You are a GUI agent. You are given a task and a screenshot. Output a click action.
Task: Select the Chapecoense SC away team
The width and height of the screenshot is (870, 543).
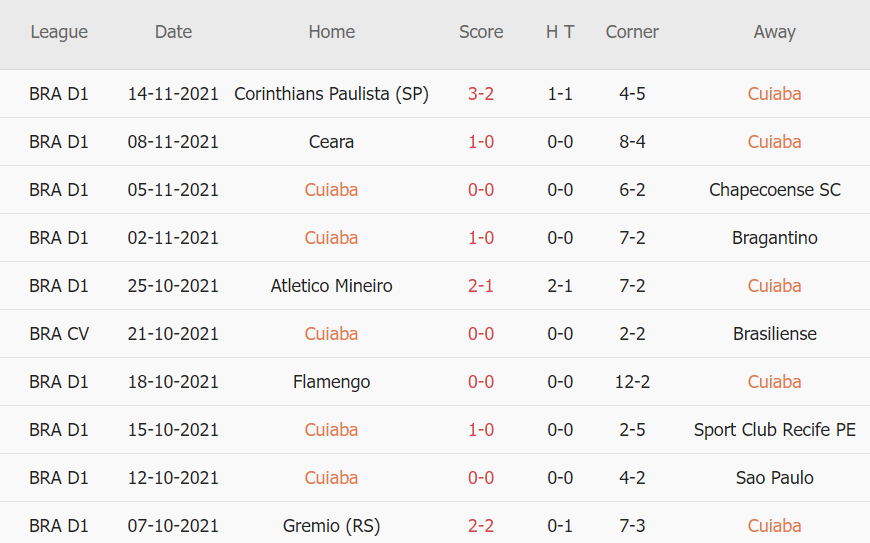[774, 190]
